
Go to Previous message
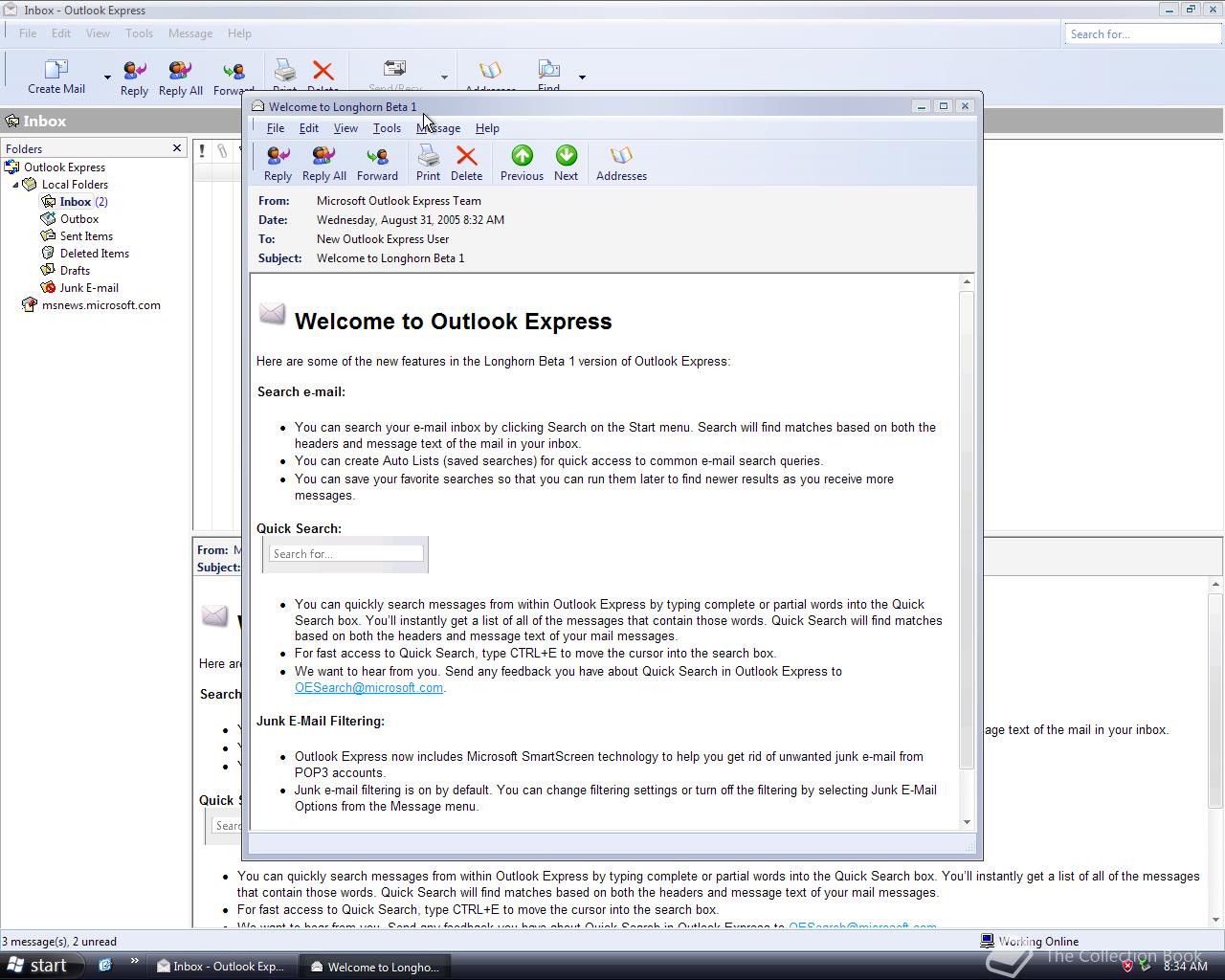click(522, 163)
